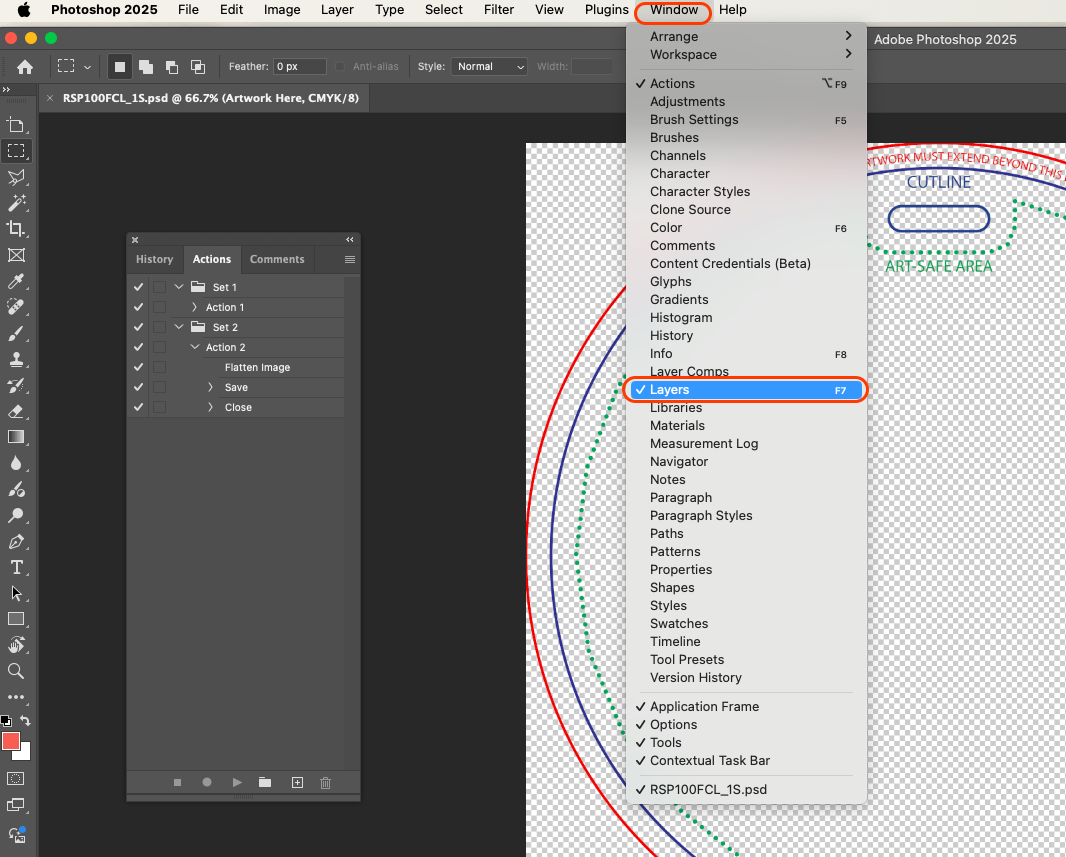The image size is (1066, 857).
Task: Swap foreground and background colors
Action: click(25, 720)
